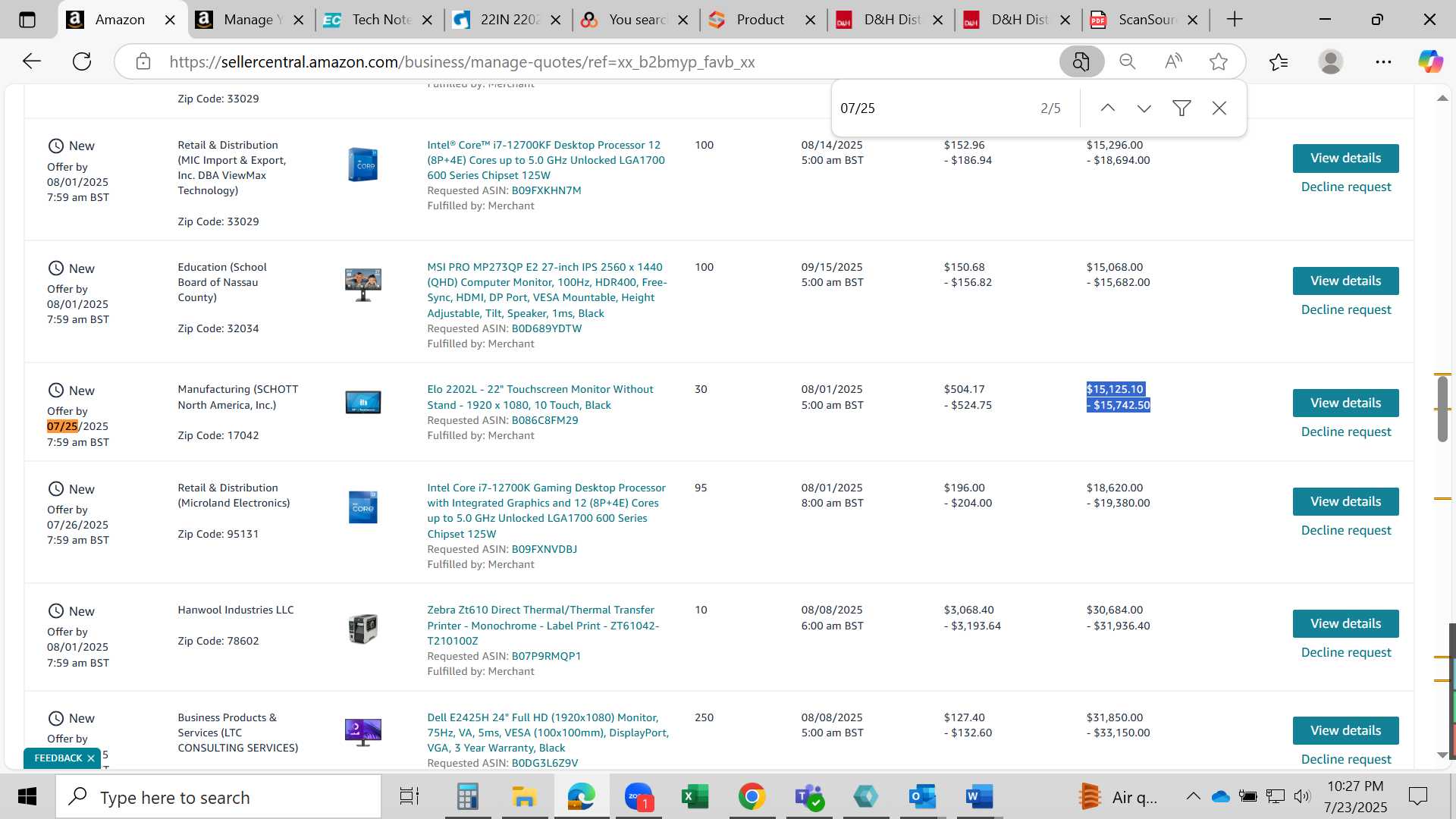Launch Calculator from the taskbar
Screen dimensions: 1456x819
click(x=467, y=797)
